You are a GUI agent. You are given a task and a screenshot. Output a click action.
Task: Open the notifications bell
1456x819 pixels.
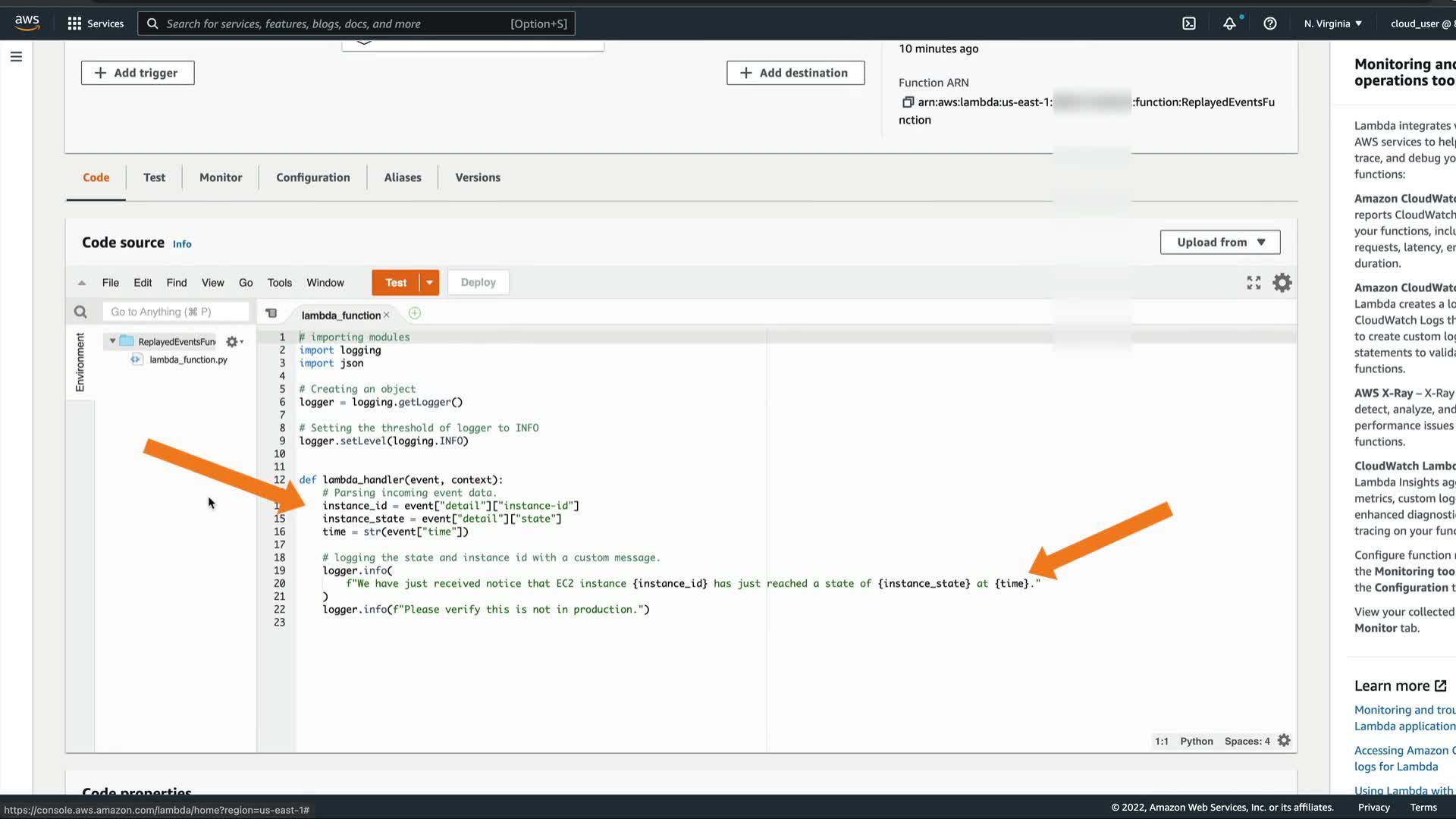click(x=1229, y=24)
